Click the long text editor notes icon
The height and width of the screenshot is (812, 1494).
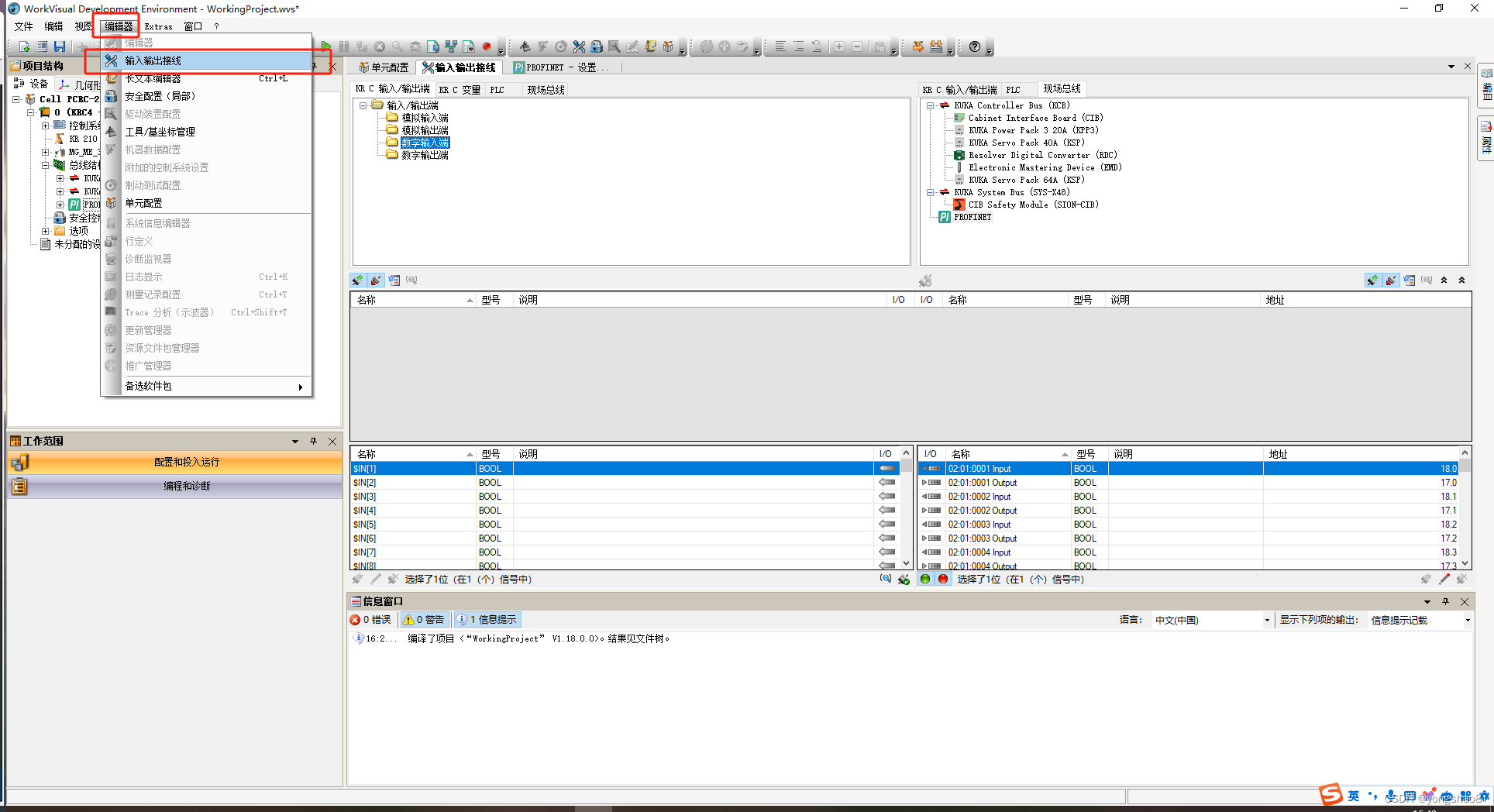(650, 46)
